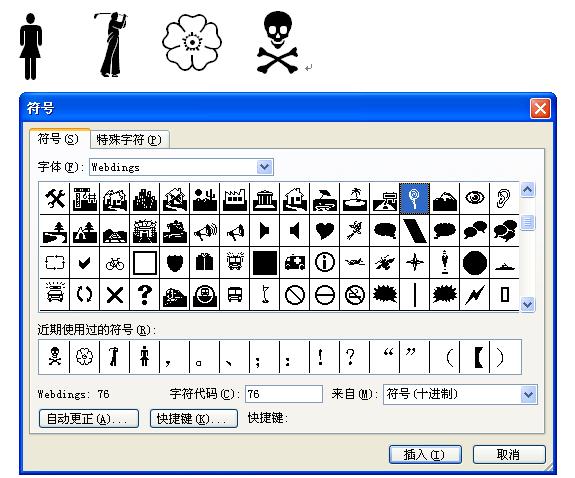The height and width of the screenshot is (478, 575).
Task: Open the Webdings font dropdown
Action: click(264, 167)
